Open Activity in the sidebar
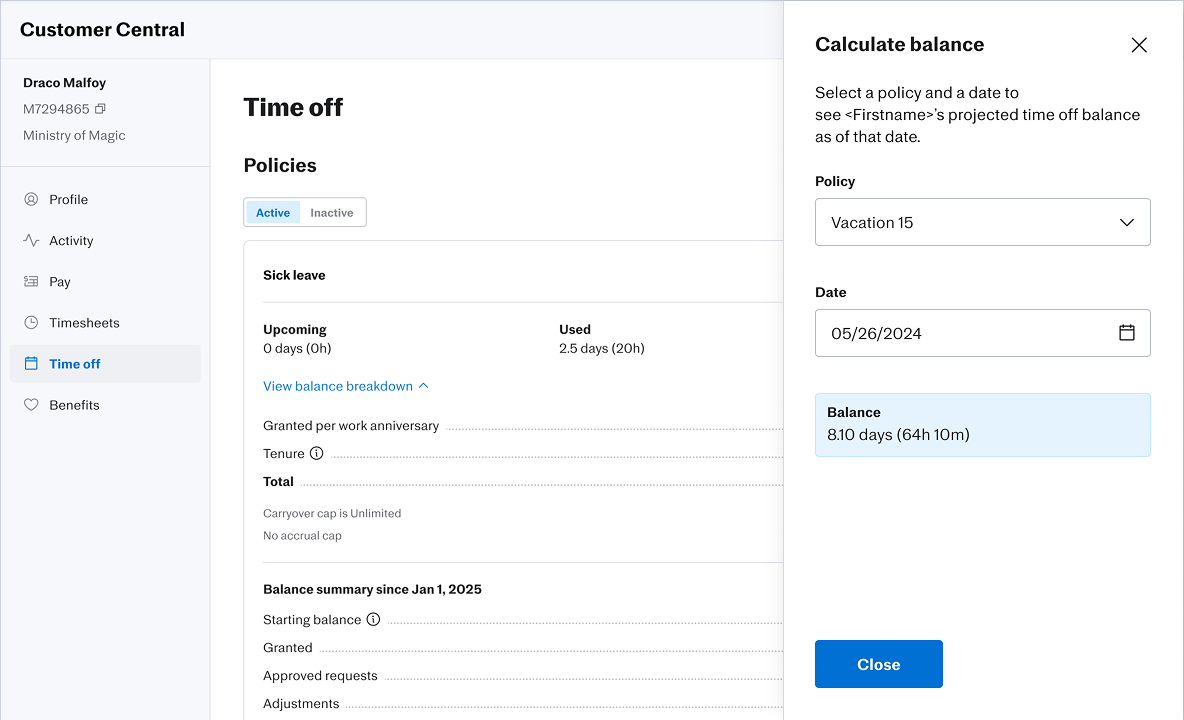This screenshot has width=1184, height=720. [105, 240]
